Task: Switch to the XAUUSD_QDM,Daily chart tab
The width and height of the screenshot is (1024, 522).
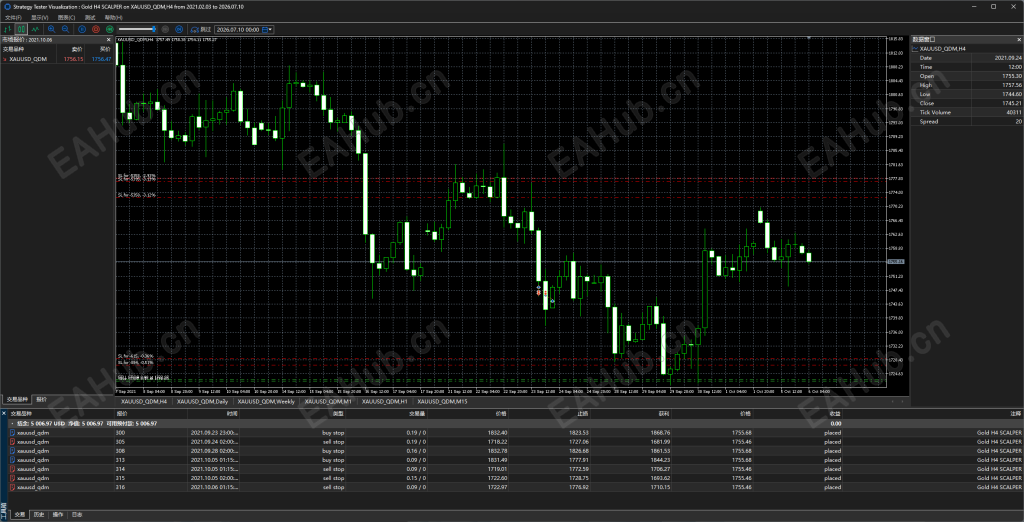Action: point(201,400)
